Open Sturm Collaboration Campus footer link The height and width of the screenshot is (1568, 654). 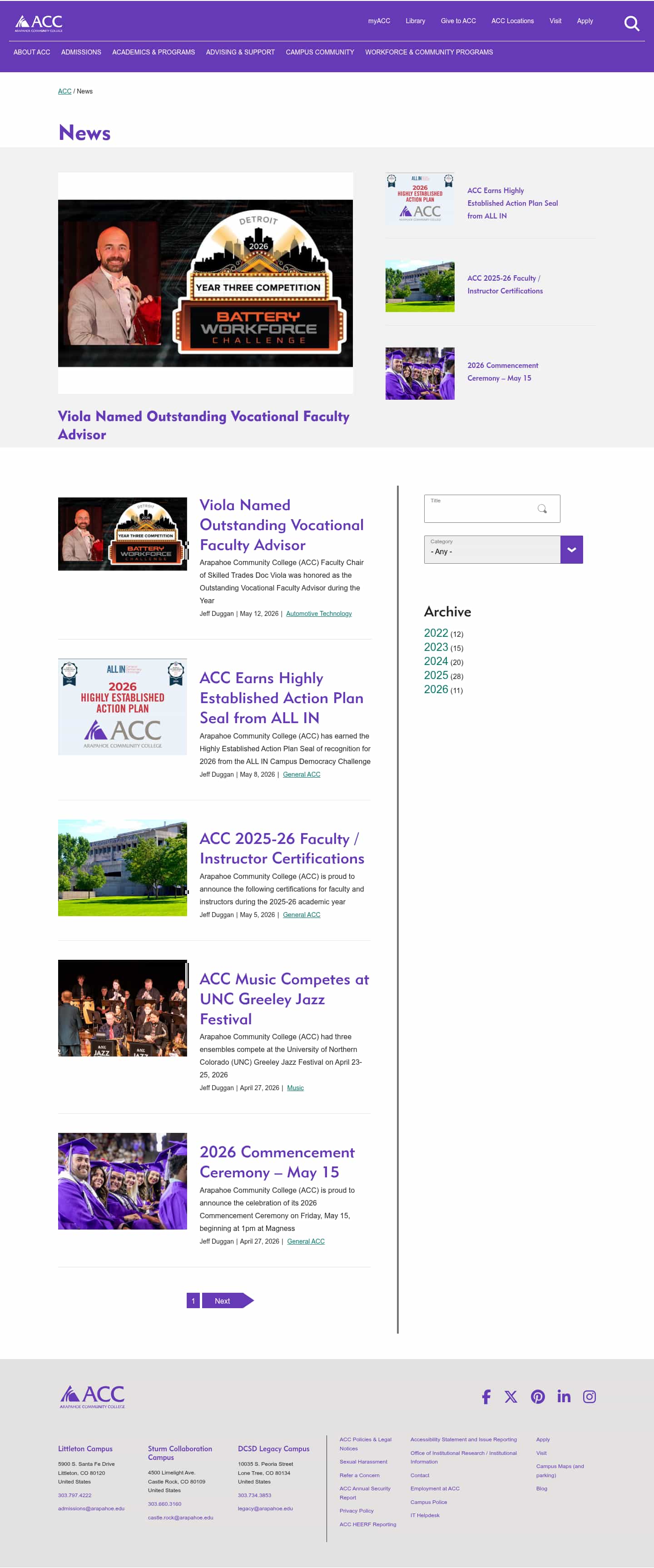[x=180, y=1453]
